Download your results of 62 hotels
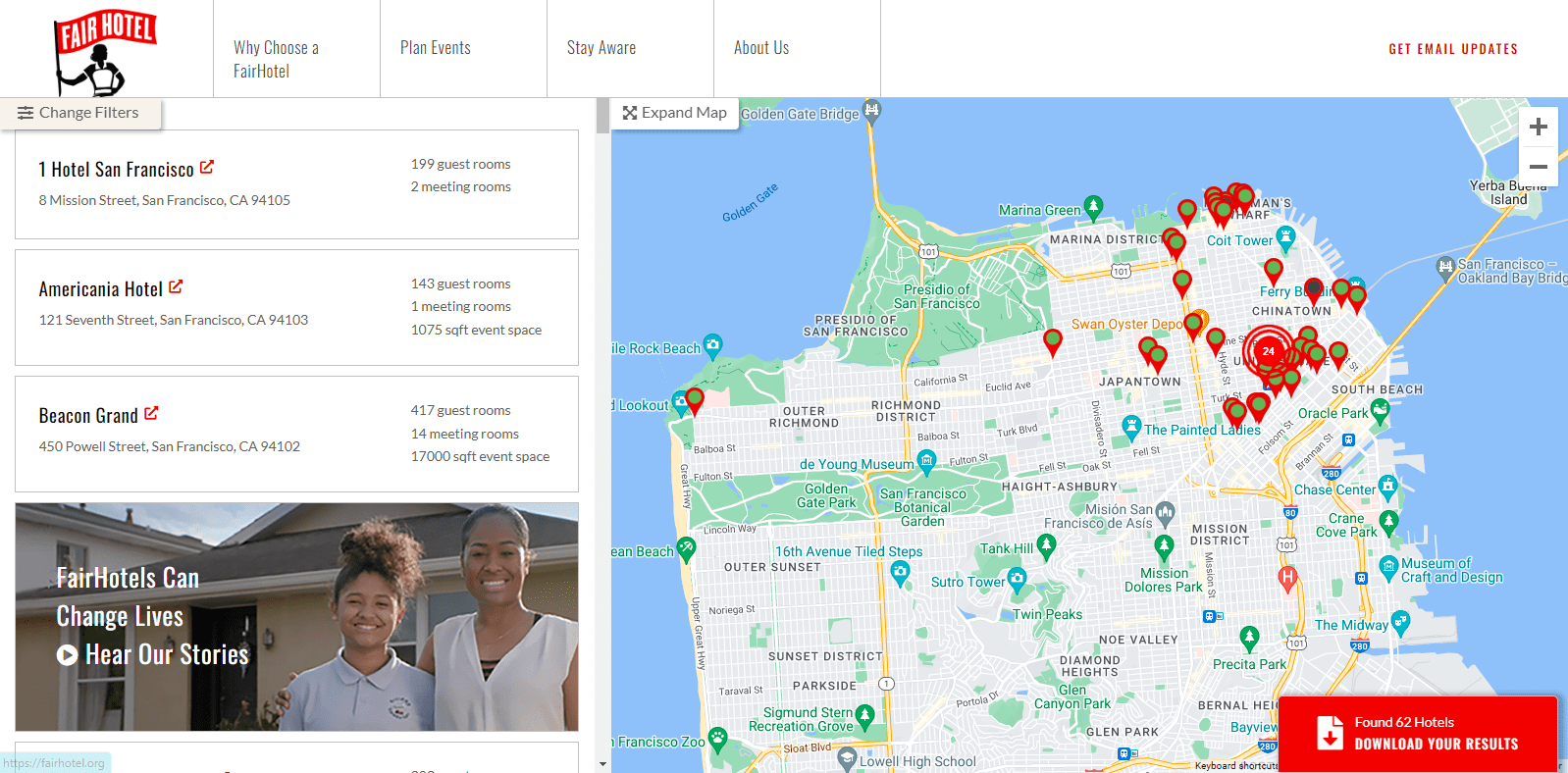Image resolution: width=1568 pixels, height=773 pixels. (1418, 734)
